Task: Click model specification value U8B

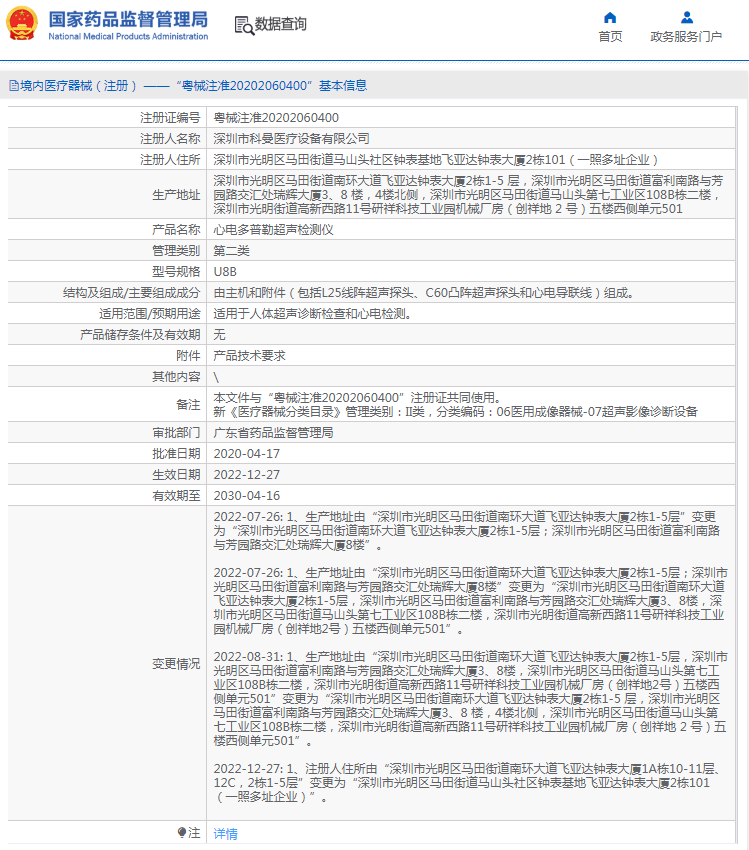Action: pyautogui.click(x=225, y=272)
